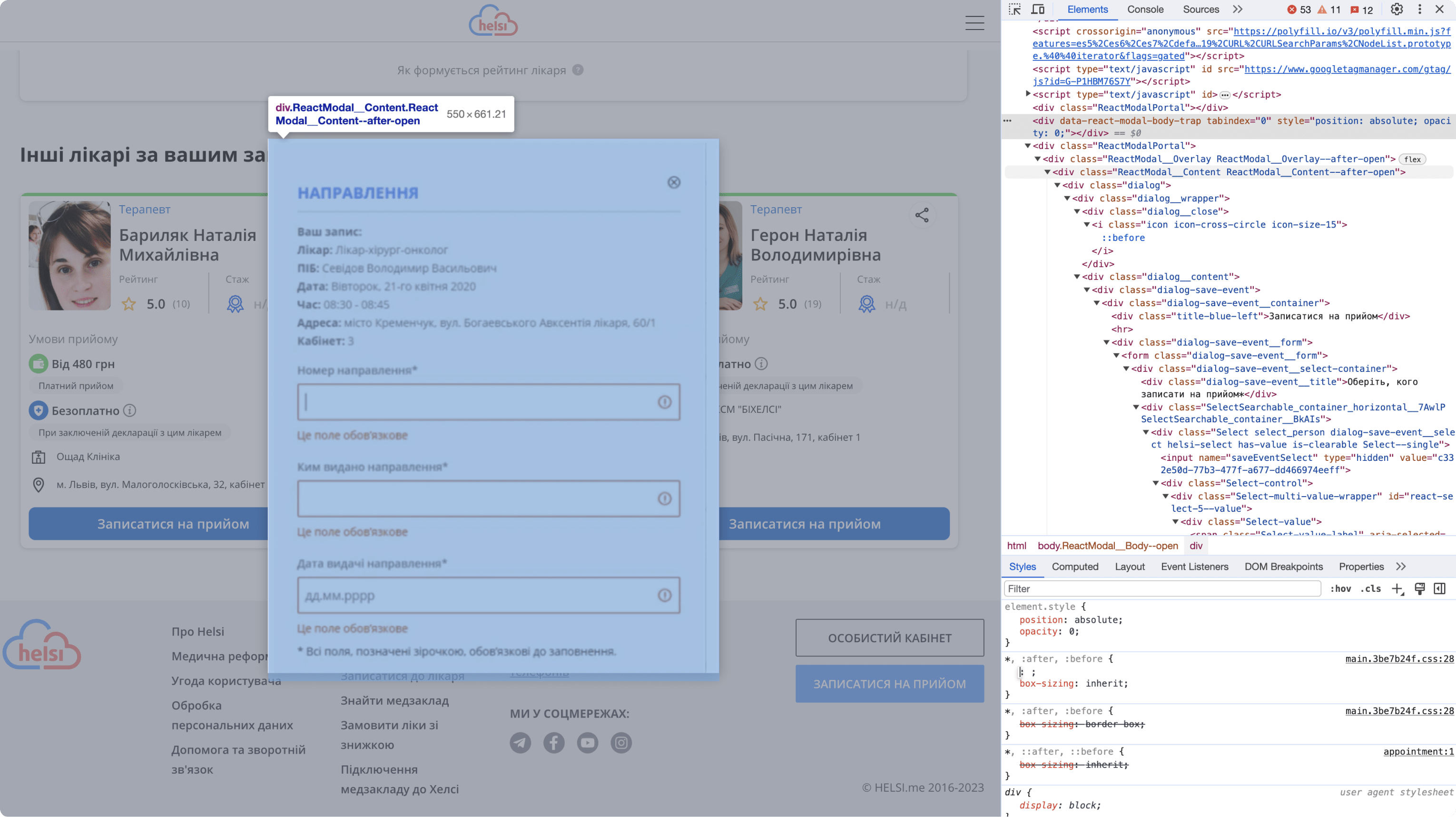Collapse div class dialog__content node

(x=1077, y=277)
